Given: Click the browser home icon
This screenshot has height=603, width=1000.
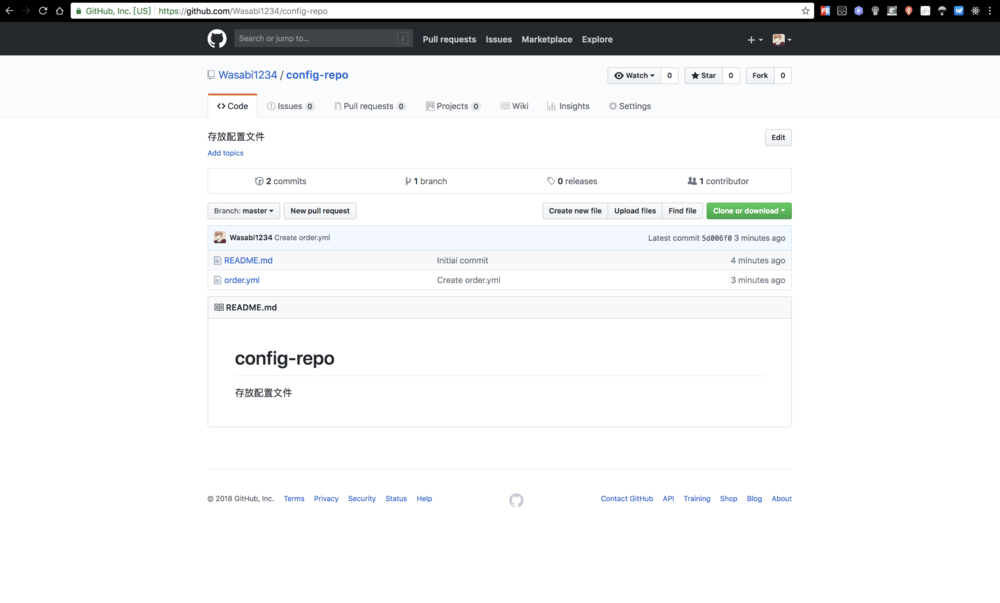Looking at the screenshot, I should click(60, 11).
